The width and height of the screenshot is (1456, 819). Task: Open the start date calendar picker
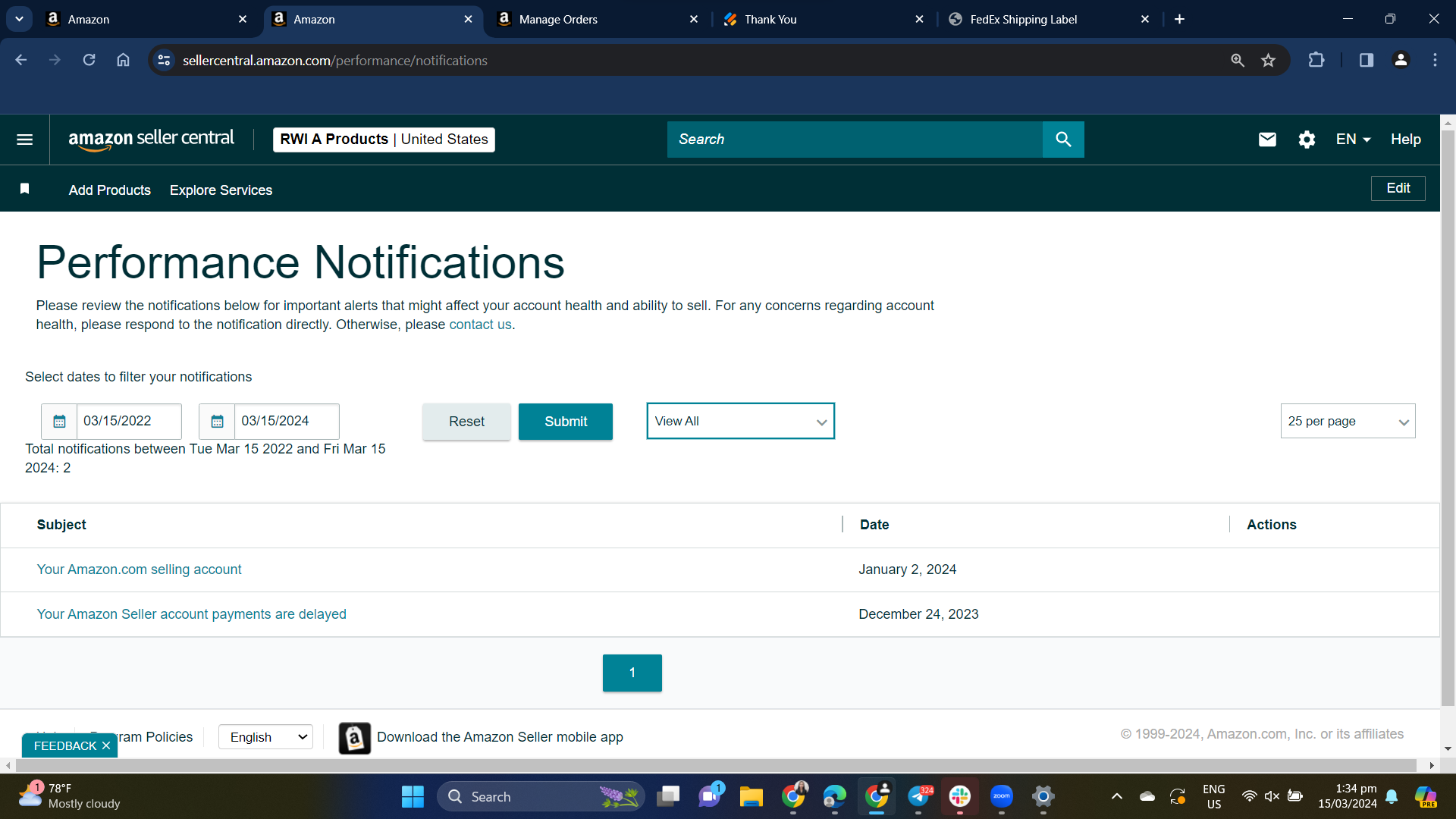[x=59, y=422]
